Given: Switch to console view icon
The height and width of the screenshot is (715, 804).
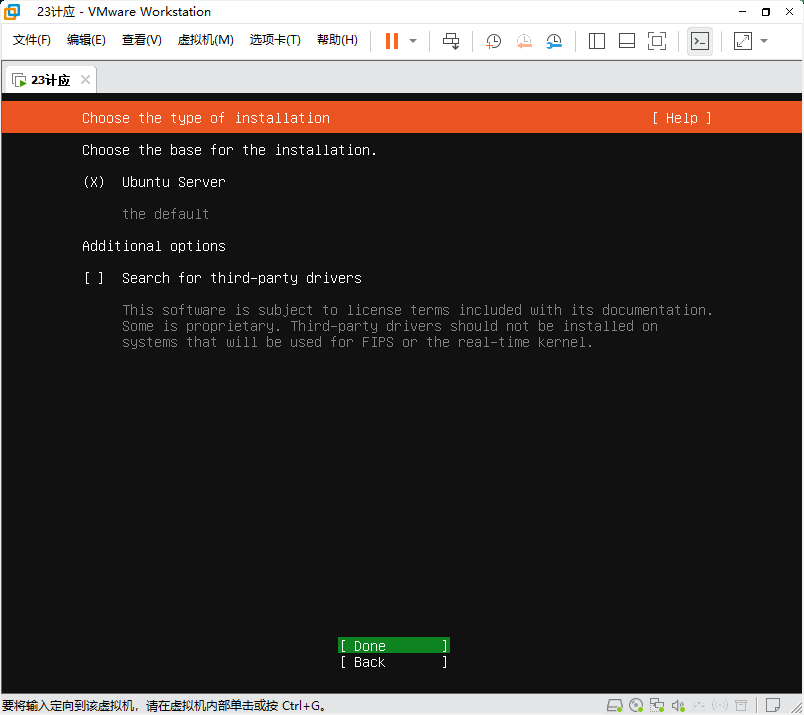Looking at the screenshot, I should (700, 41).
